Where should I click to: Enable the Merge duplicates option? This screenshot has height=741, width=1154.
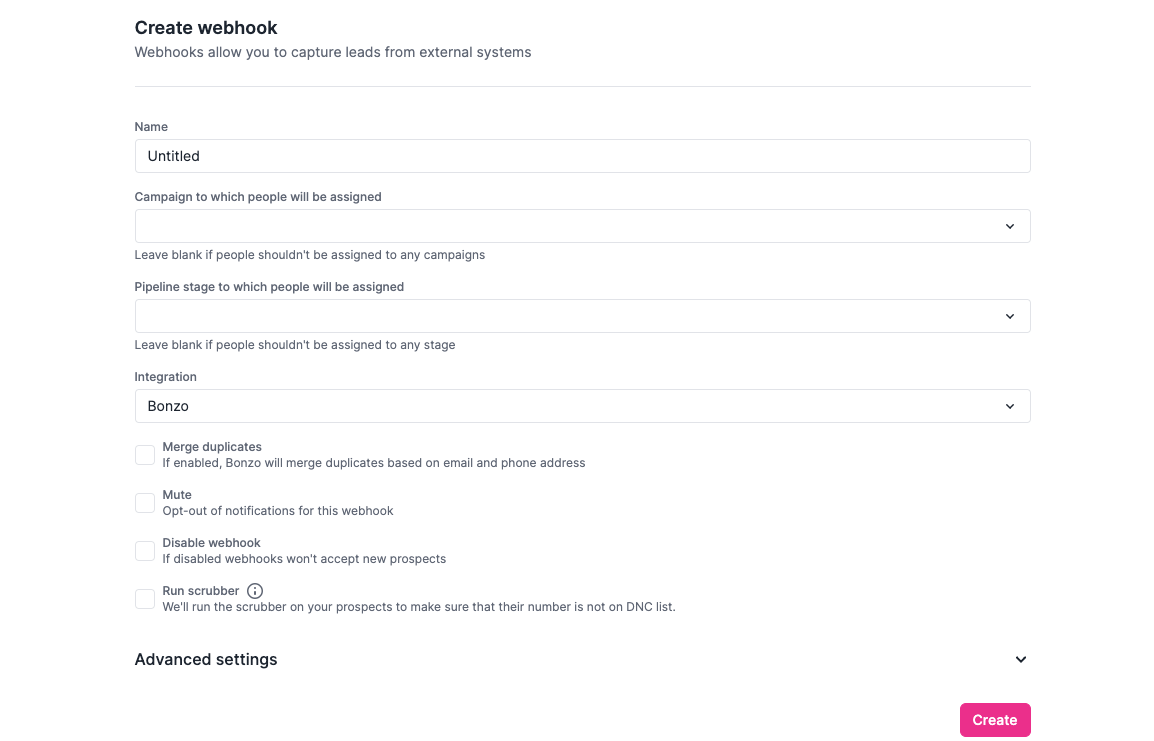pyautogui.click(x=144, y=454)
